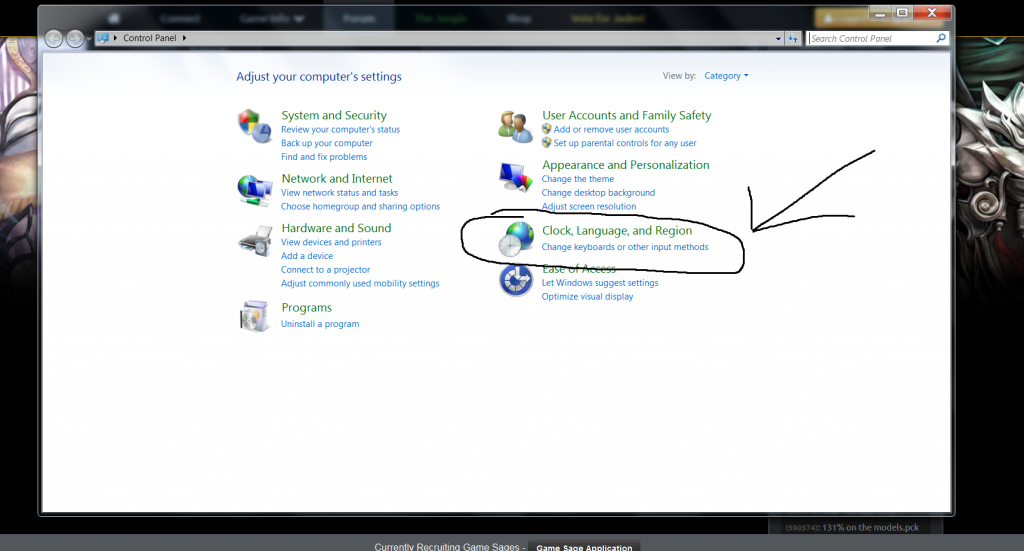Click Game Sage Application button in background page

tap(584, 547)
